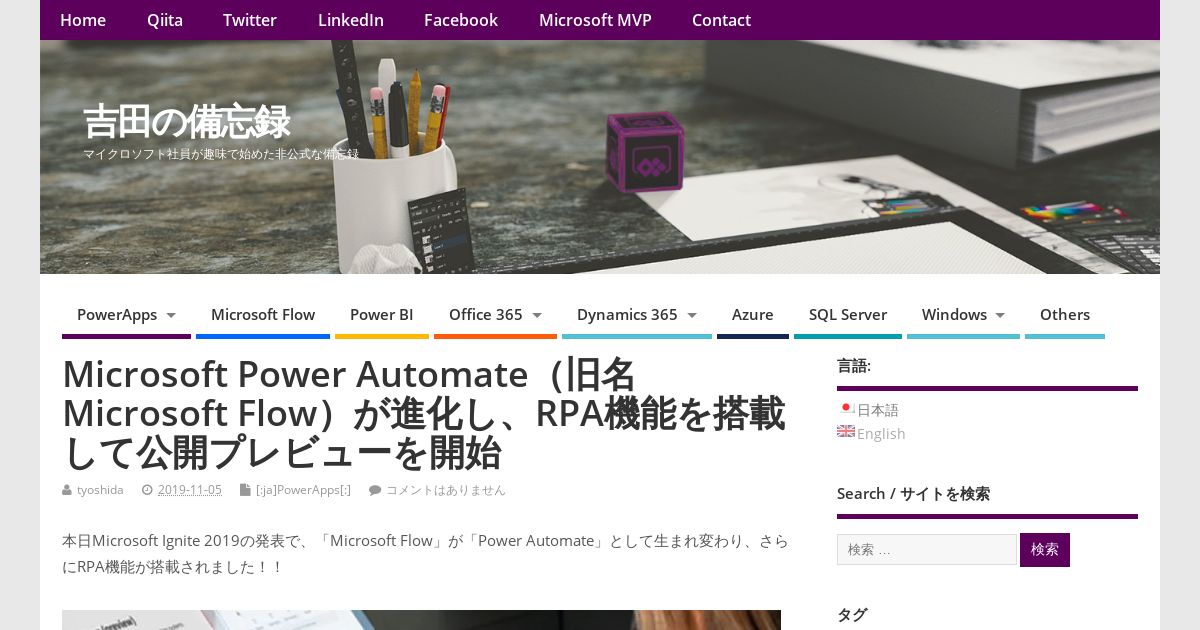Open the Microsoft Flow category
The width and height of the screenshot is (1200, 630).
(263, 315)
